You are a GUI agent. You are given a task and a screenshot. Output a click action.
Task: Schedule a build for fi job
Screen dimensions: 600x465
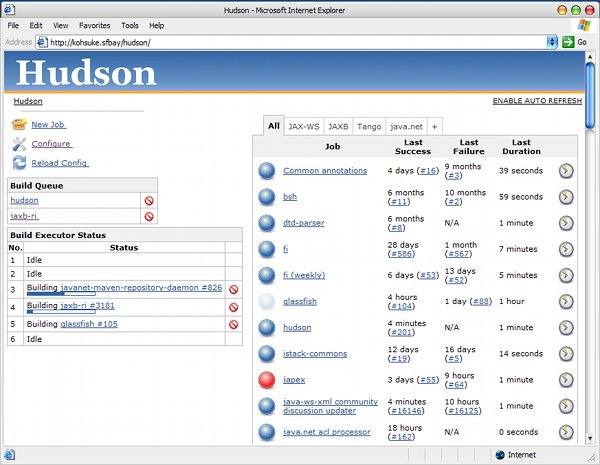566,249
